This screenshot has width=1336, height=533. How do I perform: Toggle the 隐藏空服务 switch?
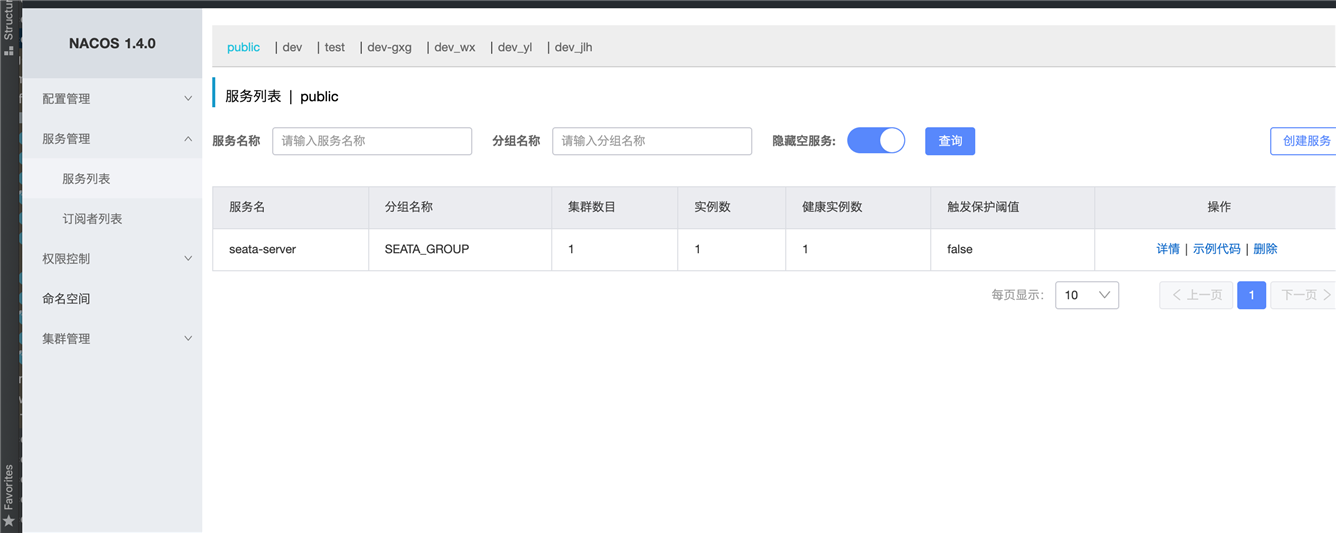pyautogui.click(x=876, y=141)
